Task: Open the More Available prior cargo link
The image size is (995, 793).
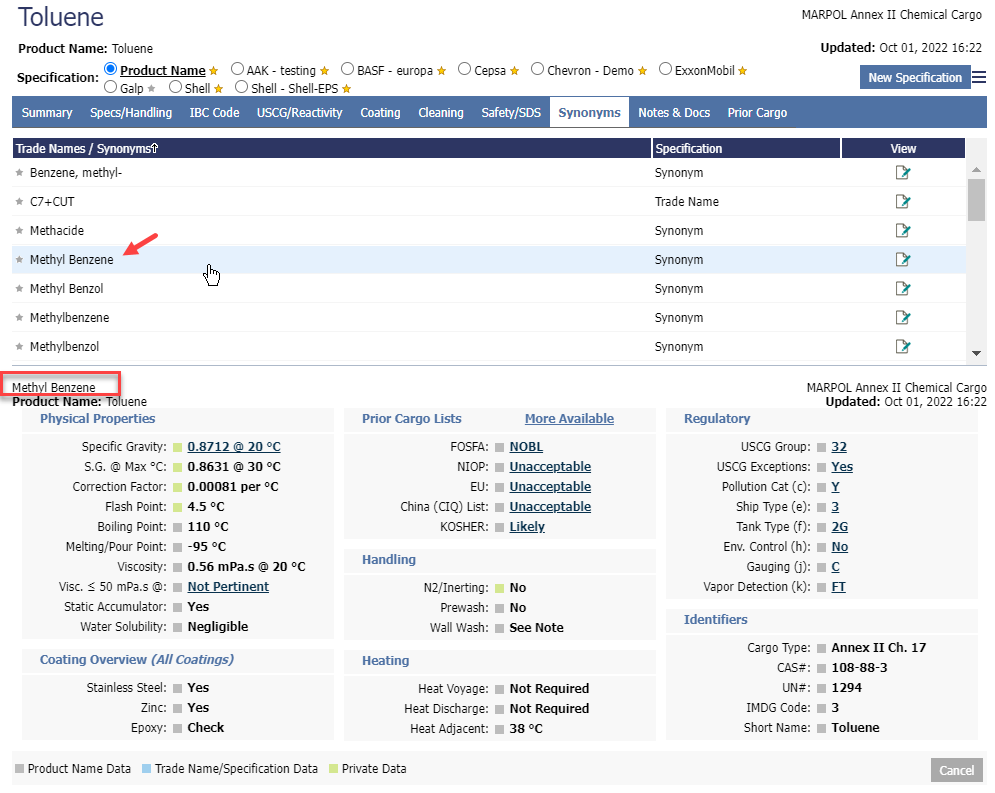Action: pos(569,419)
